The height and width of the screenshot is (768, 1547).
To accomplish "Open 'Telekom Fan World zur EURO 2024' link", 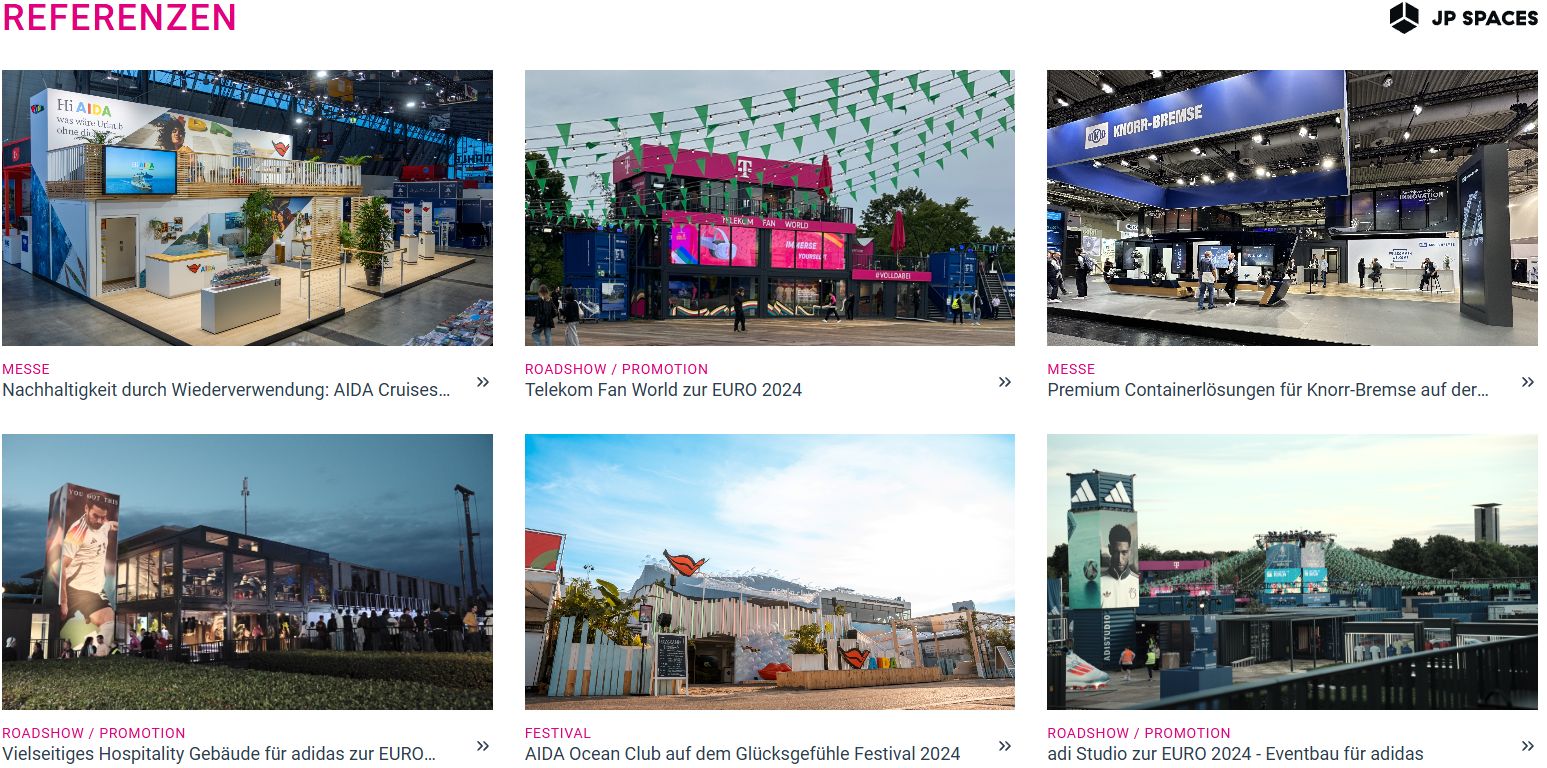I will pyautogui.click(x=663, y=390).
